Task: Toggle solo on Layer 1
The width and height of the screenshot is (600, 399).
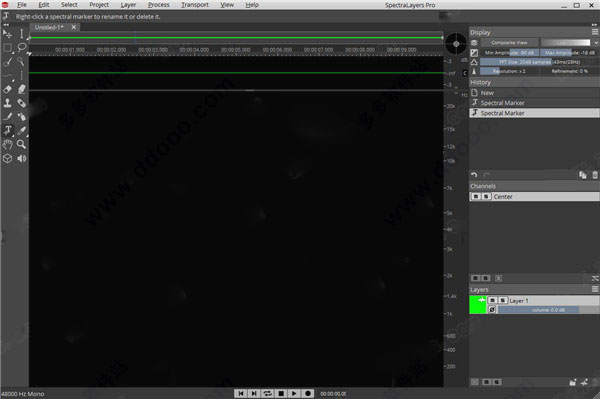Action: (x=502, y=300)
